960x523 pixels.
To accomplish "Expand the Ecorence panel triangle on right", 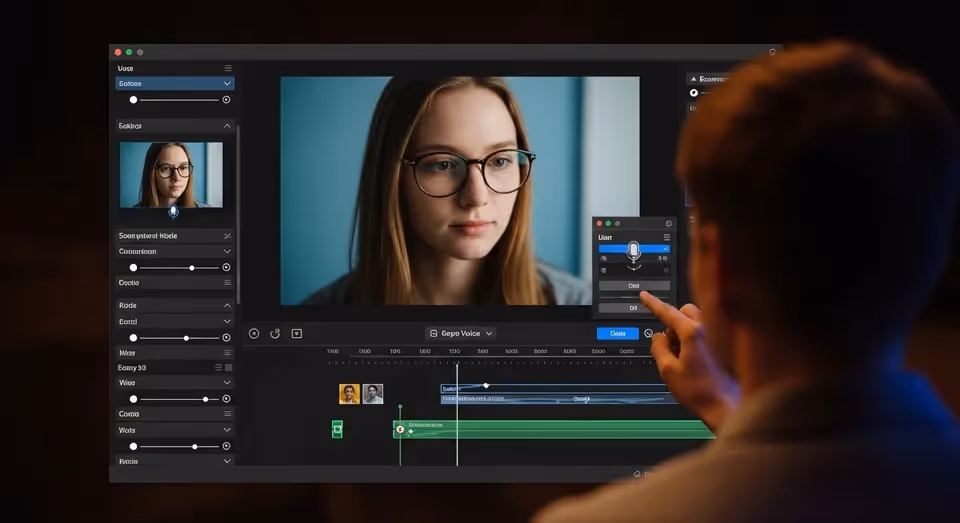I will pyautogui.click(x=693, y=79).
